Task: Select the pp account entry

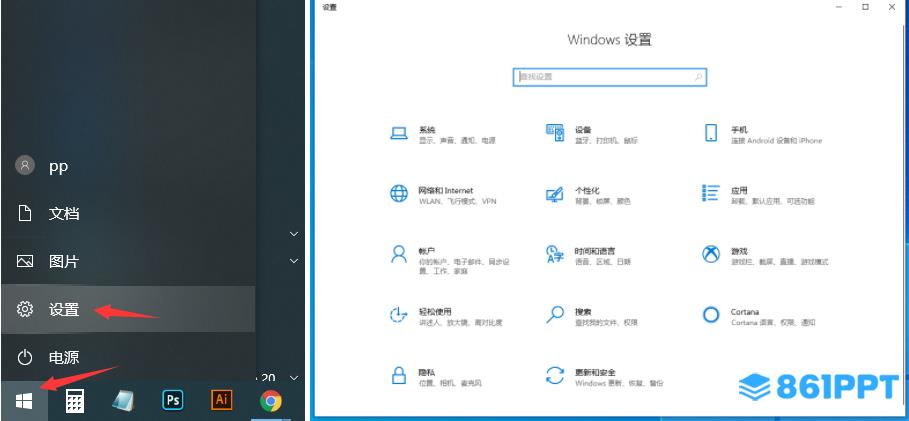Action: coord(128,166)
